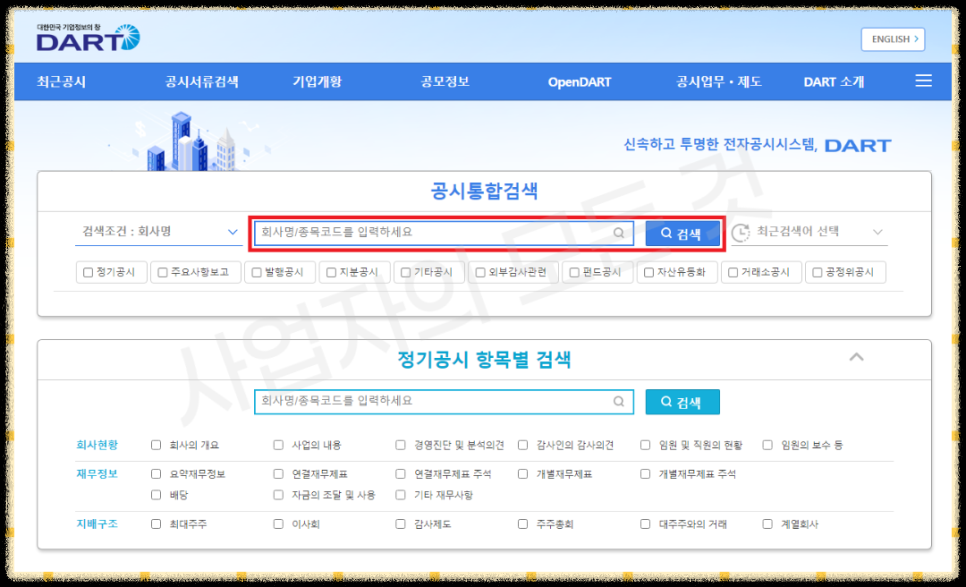Image resolution: width=966 pixels, height=587 pixels.
Task: Select the 최대주주 checkbox
Action: coord(155,522)
